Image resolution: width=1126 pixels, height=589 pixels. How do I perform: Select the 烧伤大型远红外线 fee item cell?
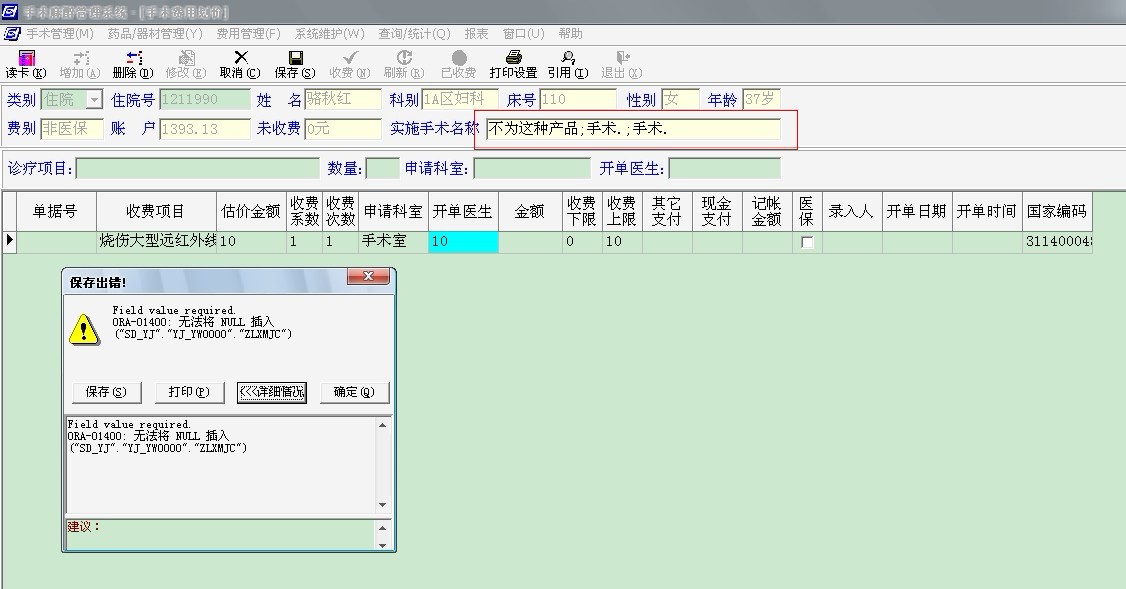pos(157,242)
